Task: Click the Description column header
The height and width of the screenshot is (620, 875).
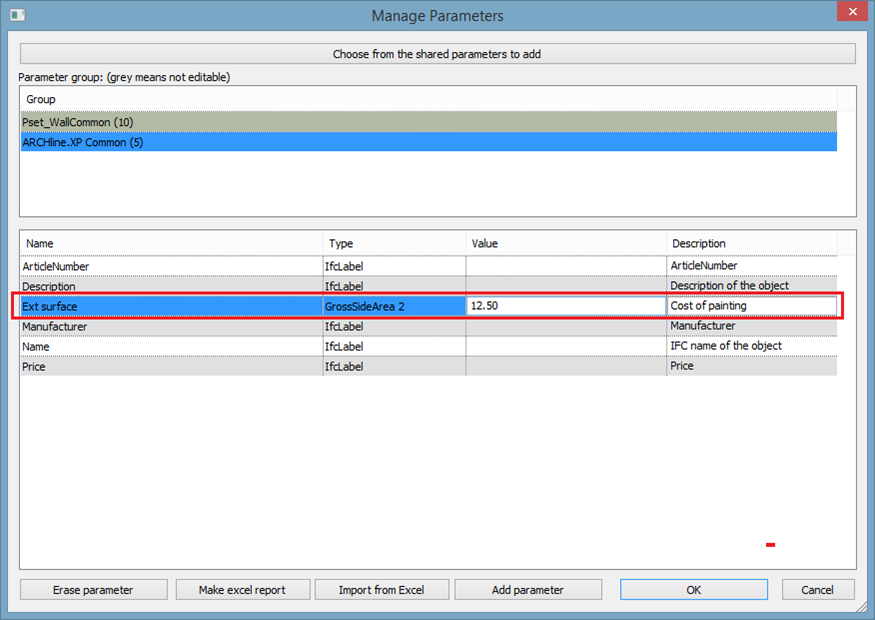Action: point(751,243)
